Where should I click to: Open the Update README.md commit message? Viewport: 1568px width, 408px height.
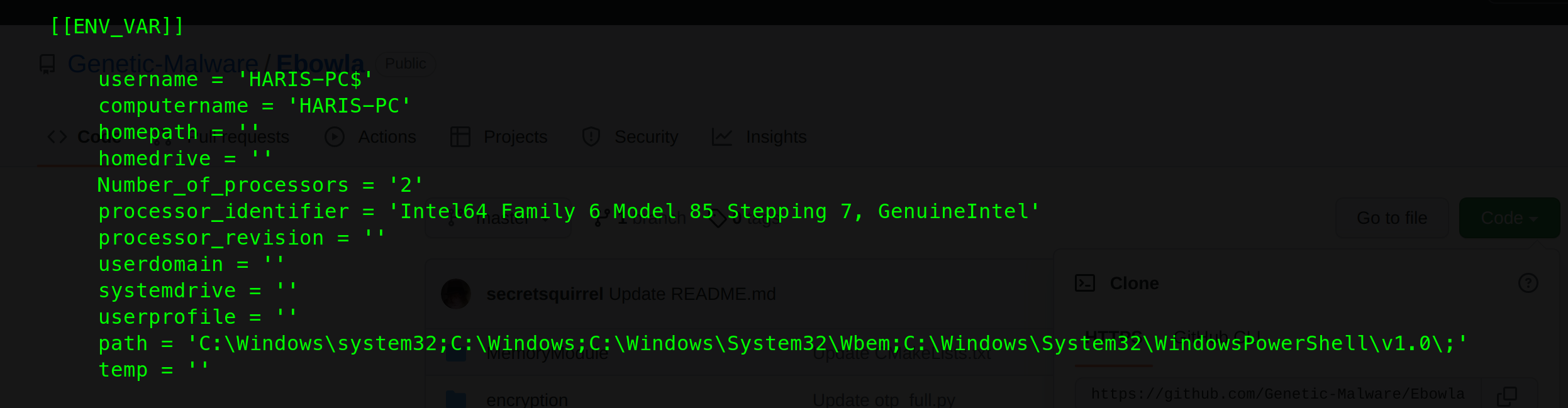tap(692, 294)
